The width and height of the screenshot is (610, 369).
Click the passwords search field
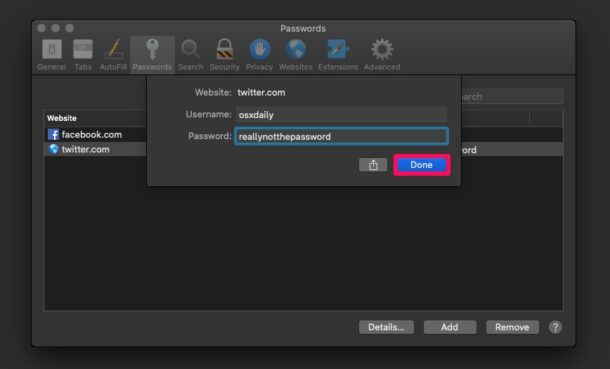click(512, 96)
